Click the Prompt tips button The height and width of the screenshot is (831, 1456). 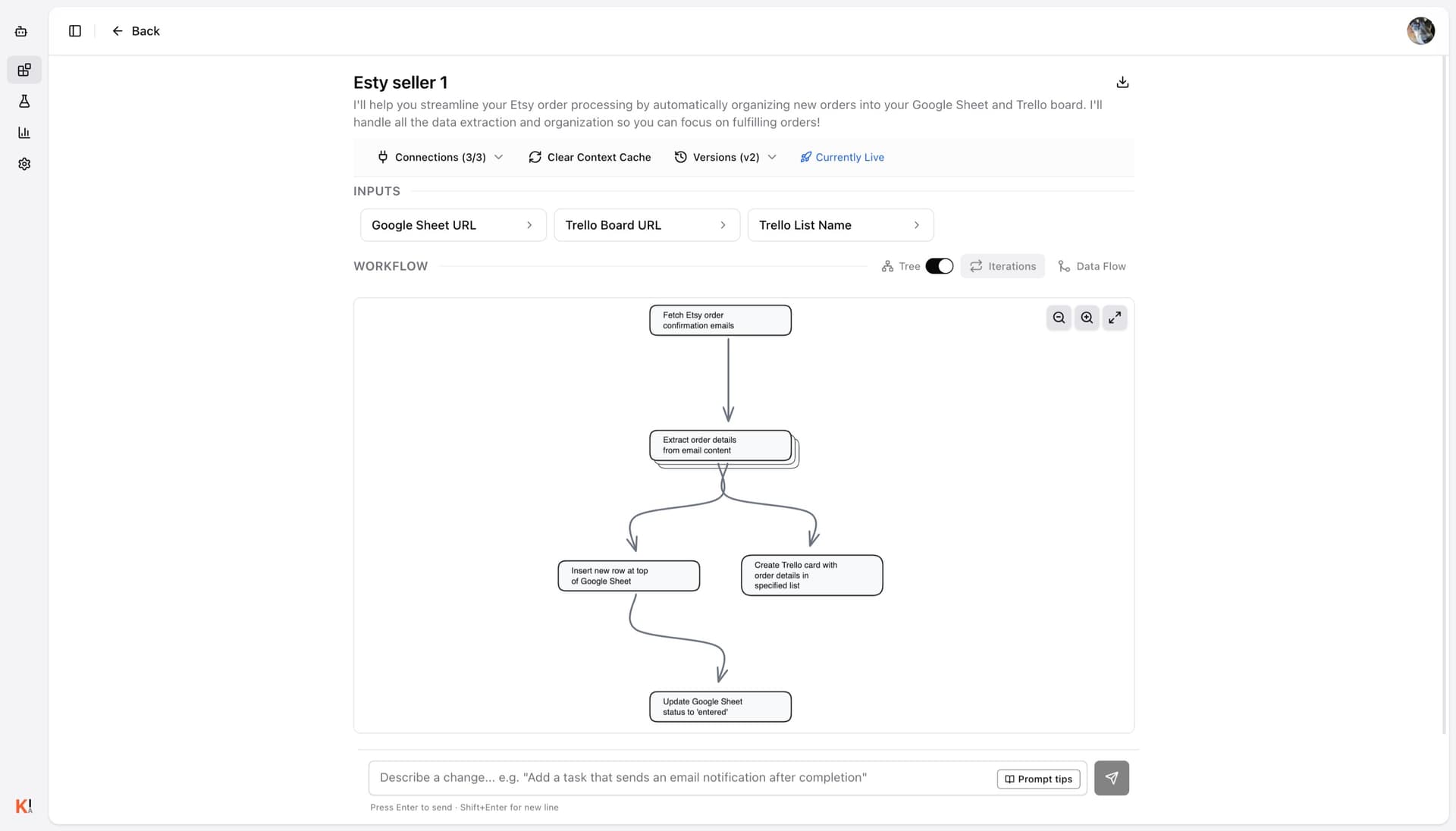(x=1038, y=779)
